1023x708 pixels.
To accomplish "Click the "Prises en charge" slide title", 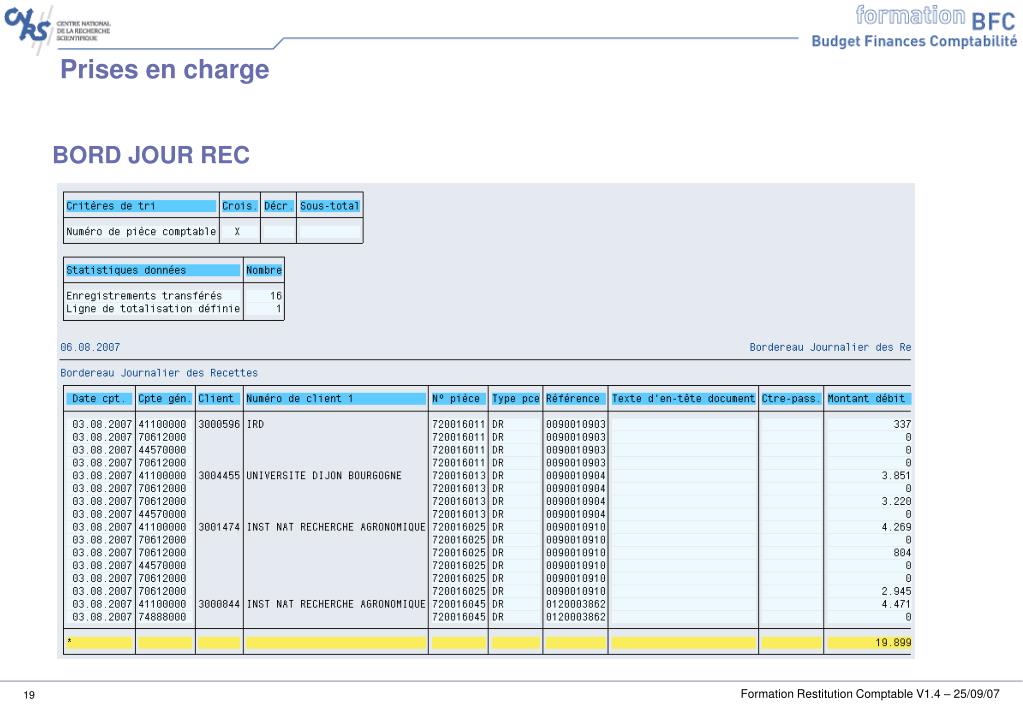I will [164, 69].
